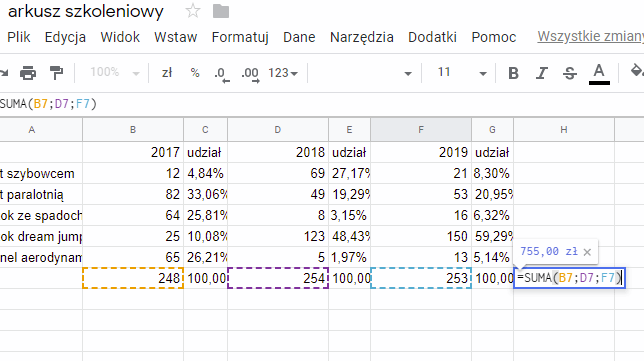Click the cell with value 123
This screenshot has width=644, height=361.
pyautogui.click(x=278, y=236)
